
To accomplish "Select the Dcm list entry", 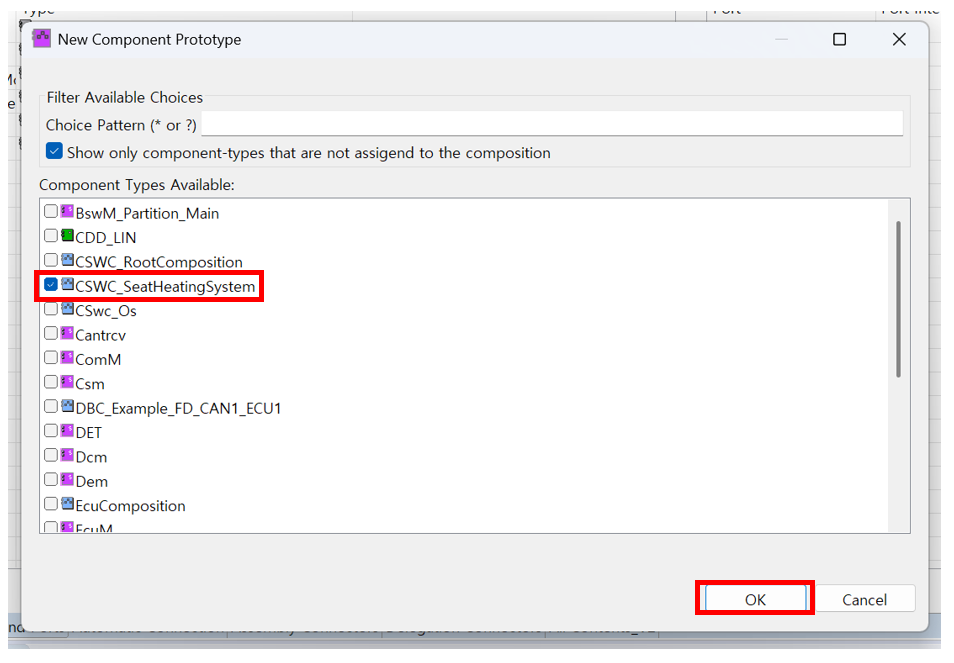I will pos(91,457).
